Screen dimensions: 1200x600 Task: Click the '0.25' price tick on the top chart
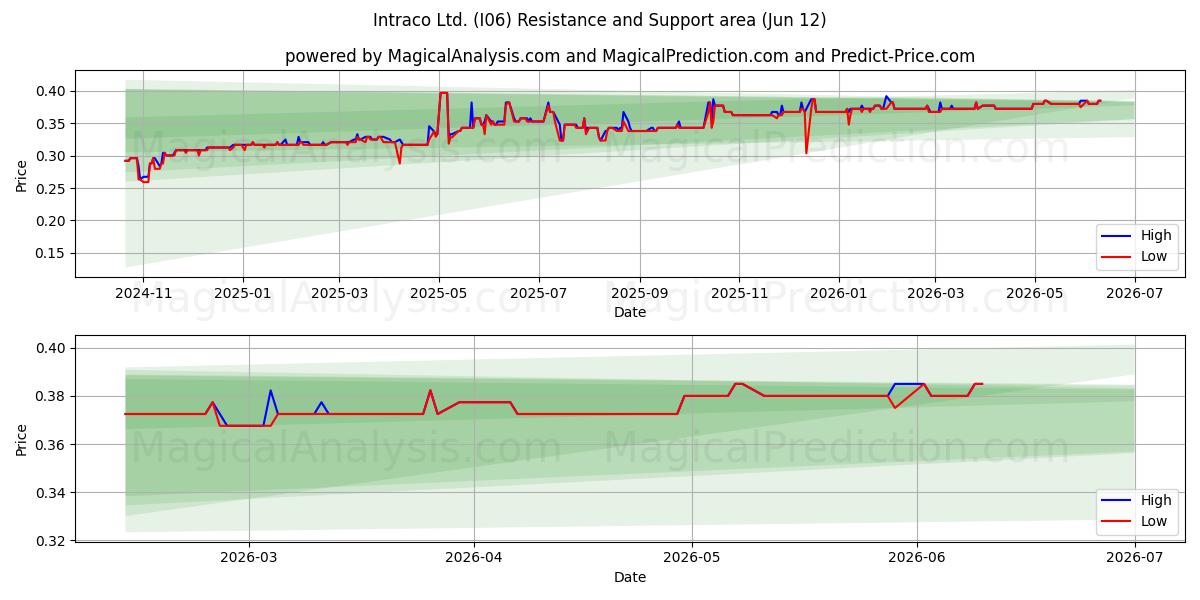click(x=53, y=188)
